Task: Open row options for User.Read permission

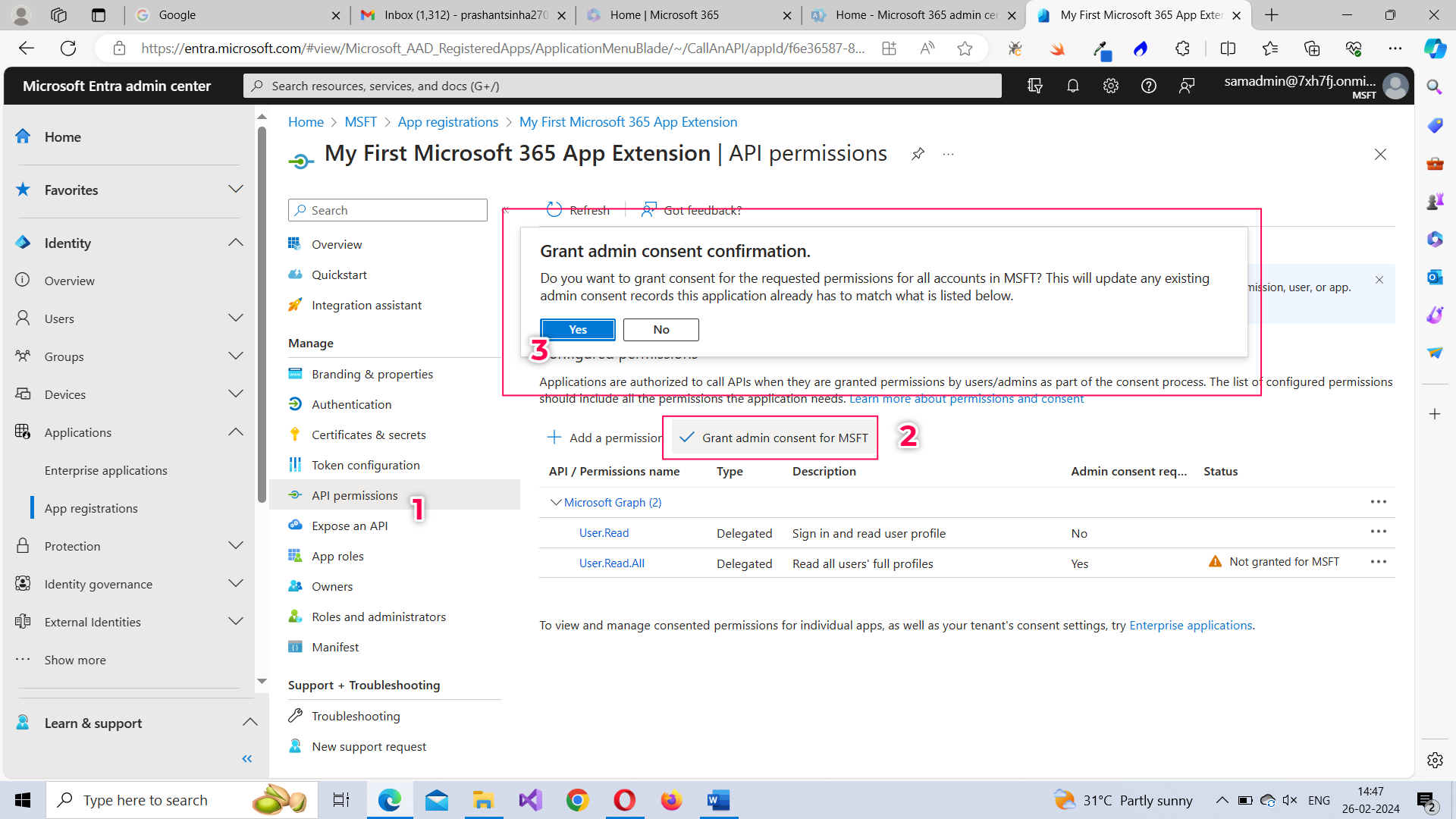Action: [1379, 532]
